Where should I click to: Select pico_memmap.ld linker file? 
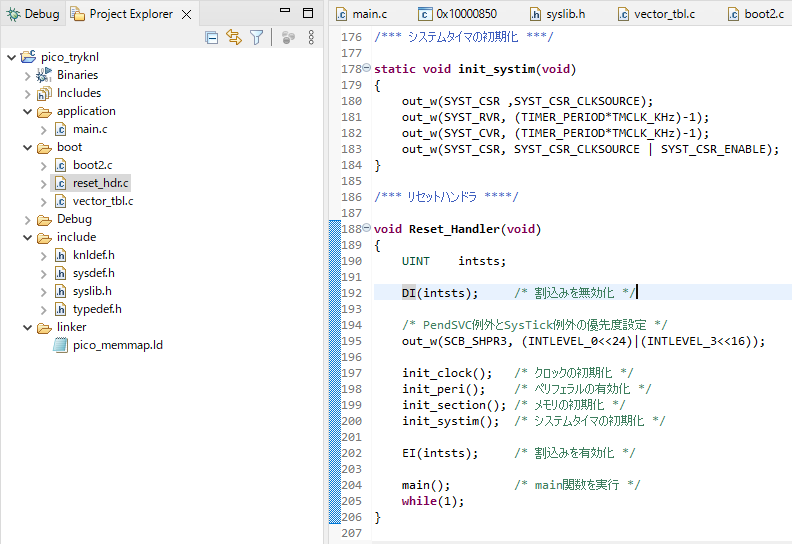click(117, 345)
